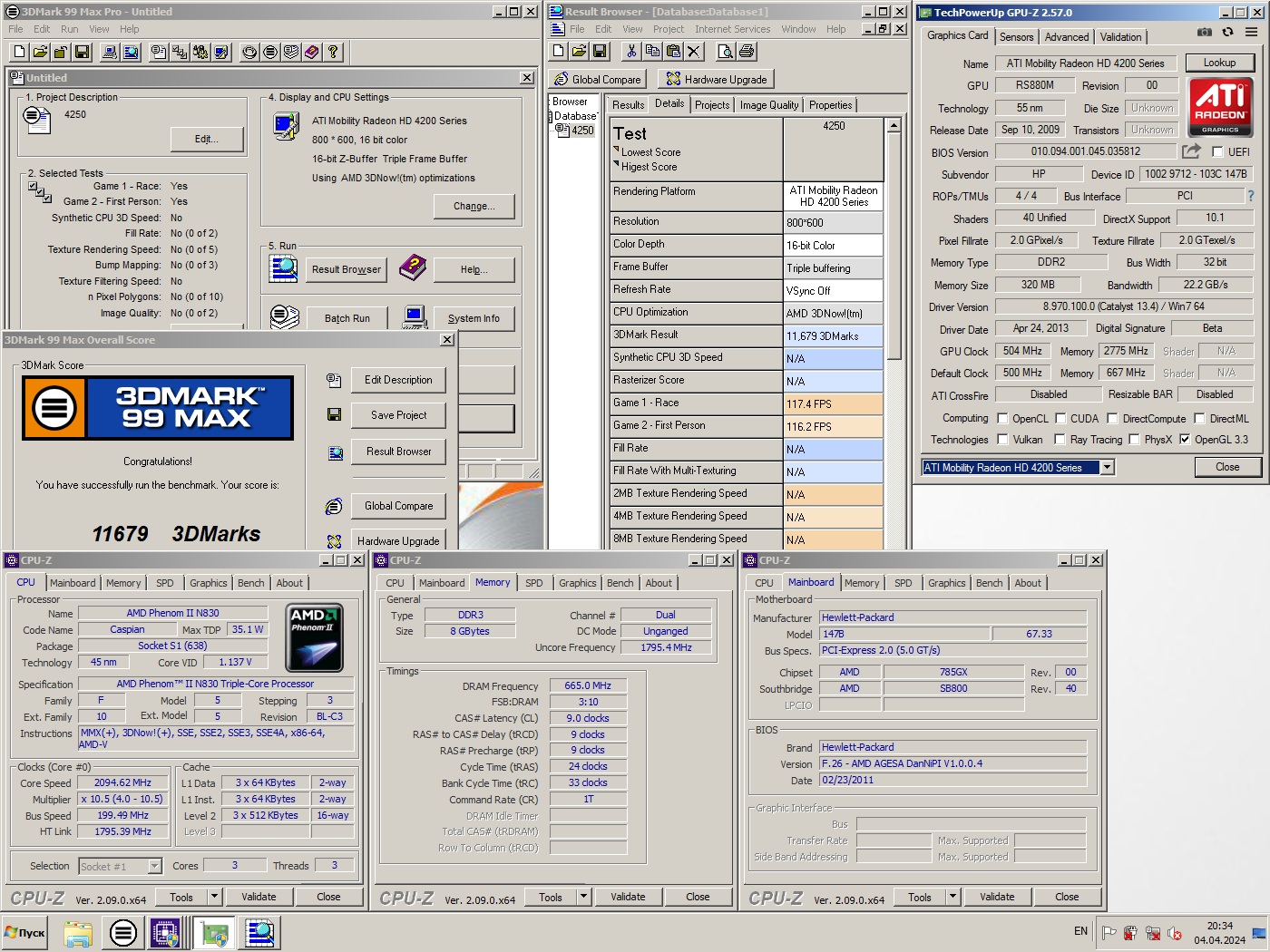
Task: Click purple help book icon in 3DMark toolbar
Action: [312, 53]
